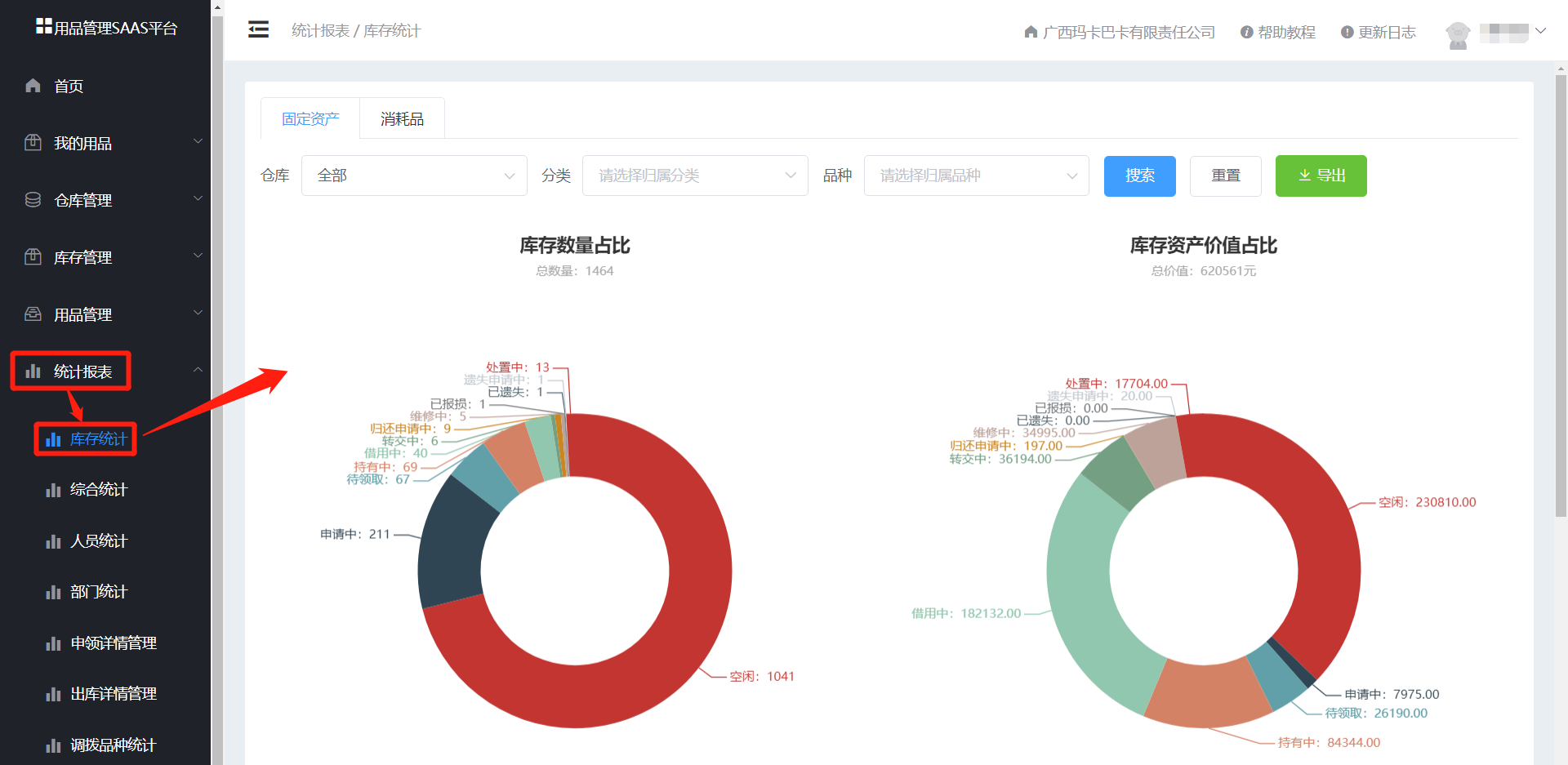
Task: Switch to the 固定资产 tab
Action: [x=310, y=118]
